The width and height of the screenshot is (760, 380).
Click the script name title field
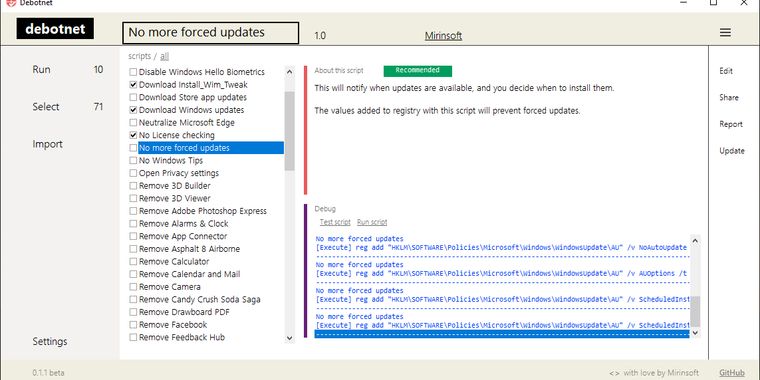210,33
